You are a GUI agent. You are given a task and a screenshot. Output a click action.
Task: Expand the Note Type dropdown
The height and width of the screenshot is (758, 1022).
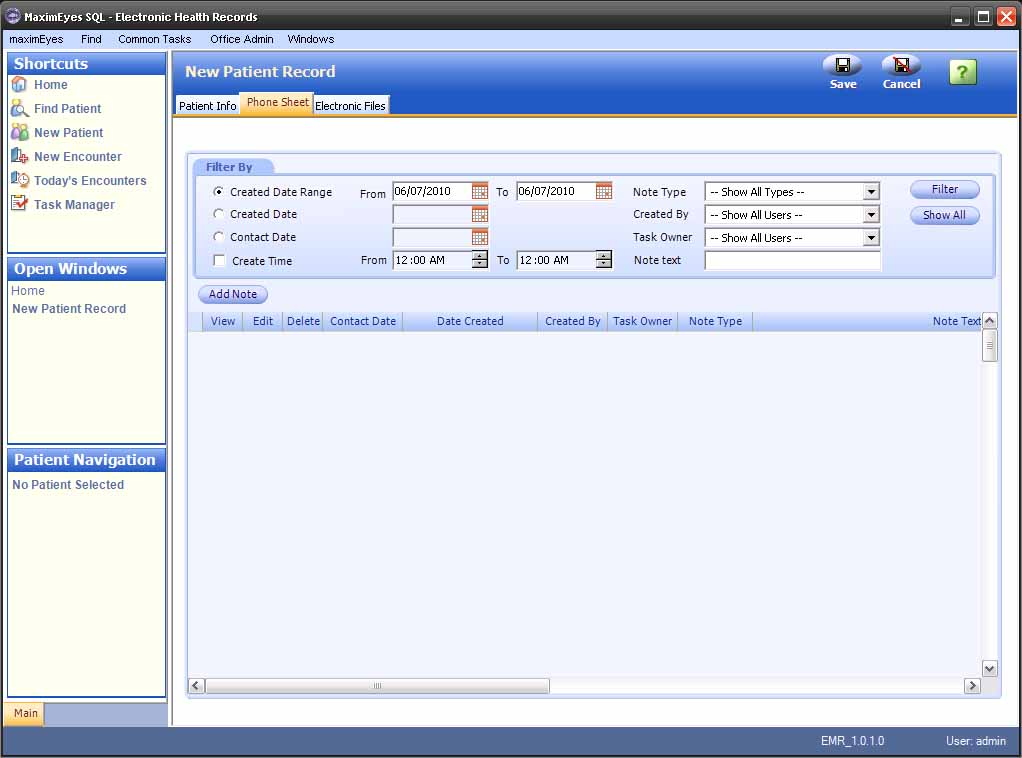tap(871, 192)
